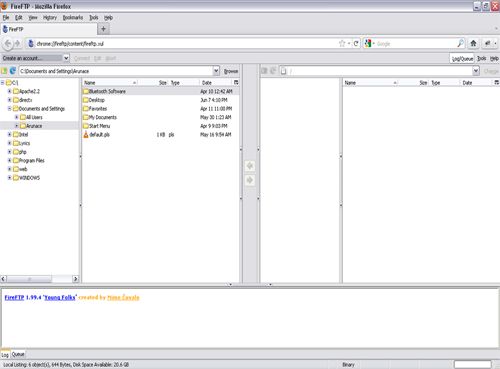500x369 pixels.
Task: Switch to the Queue tab
Action: pyautogui.click(x=18, y=354)
